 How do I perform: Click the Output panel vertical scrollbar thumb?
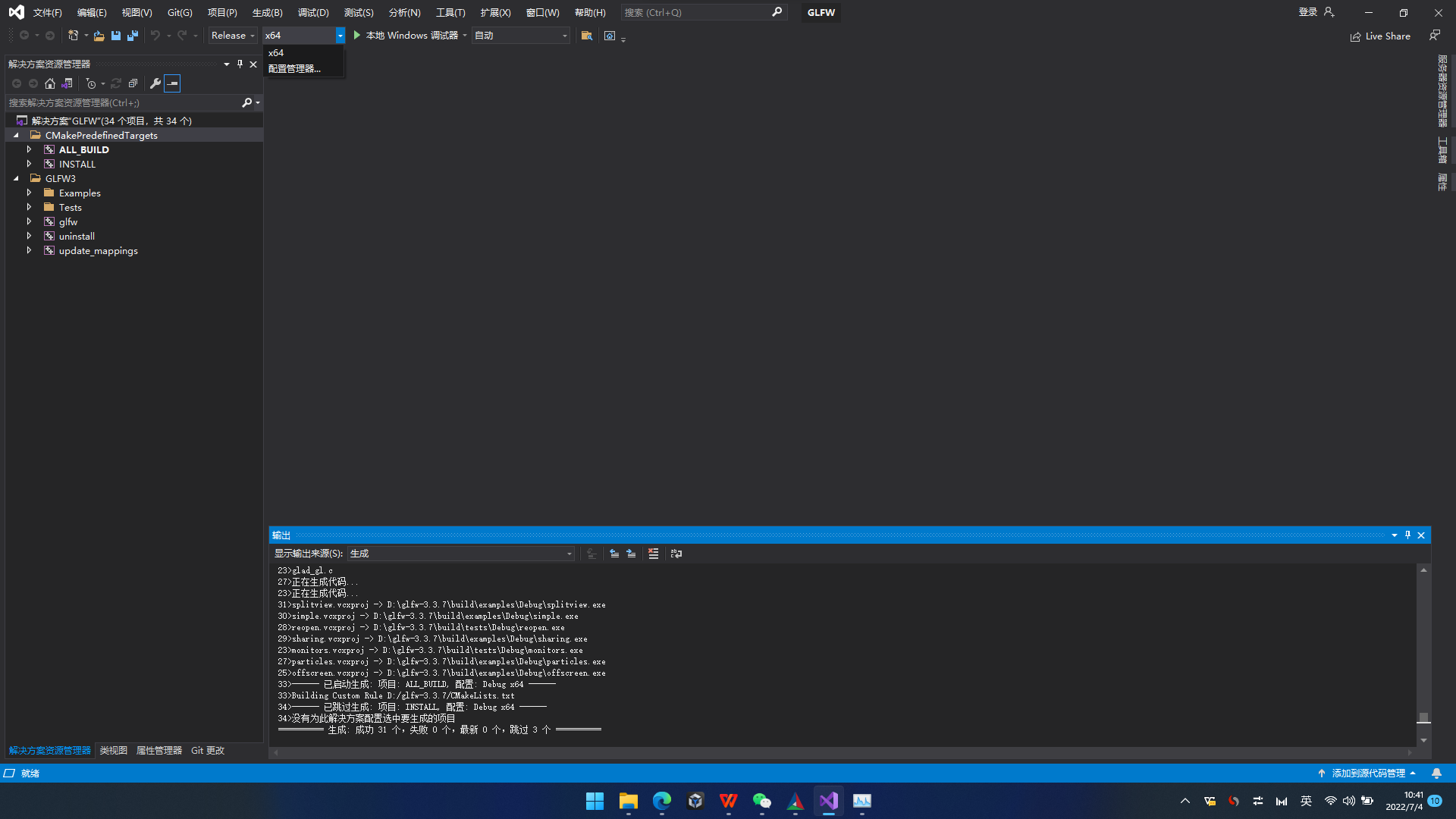[1423, 717]
